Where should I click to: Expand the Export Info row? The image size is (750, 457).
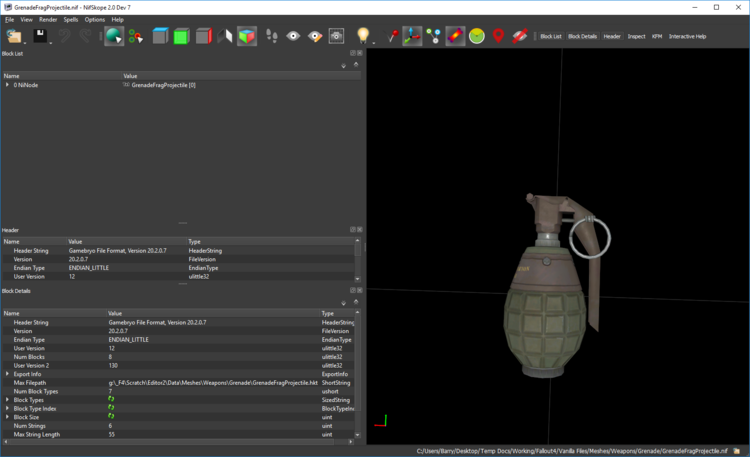coord(7,374)
